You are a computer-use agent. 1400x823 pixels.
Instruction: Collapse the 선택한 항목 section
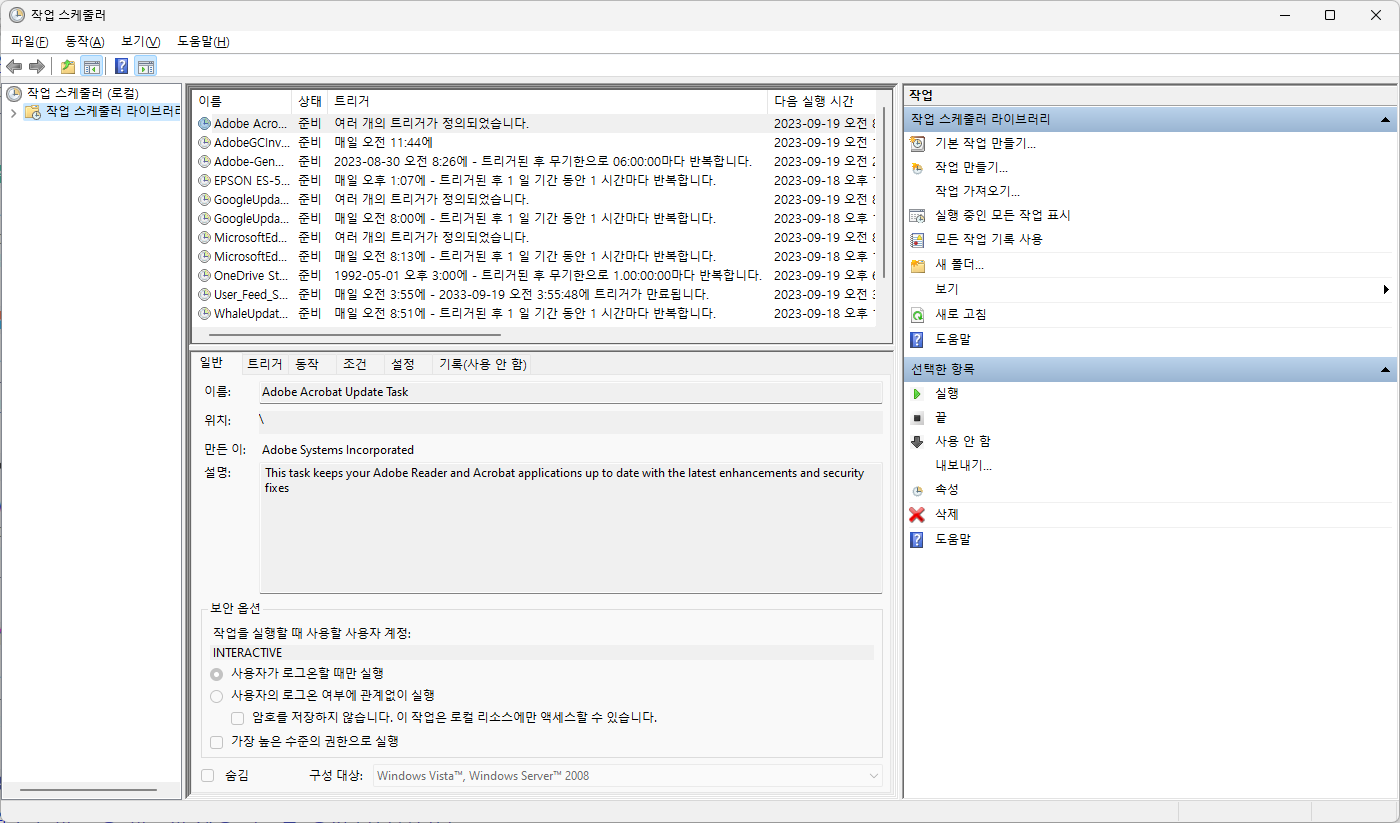coord(1385,369)
